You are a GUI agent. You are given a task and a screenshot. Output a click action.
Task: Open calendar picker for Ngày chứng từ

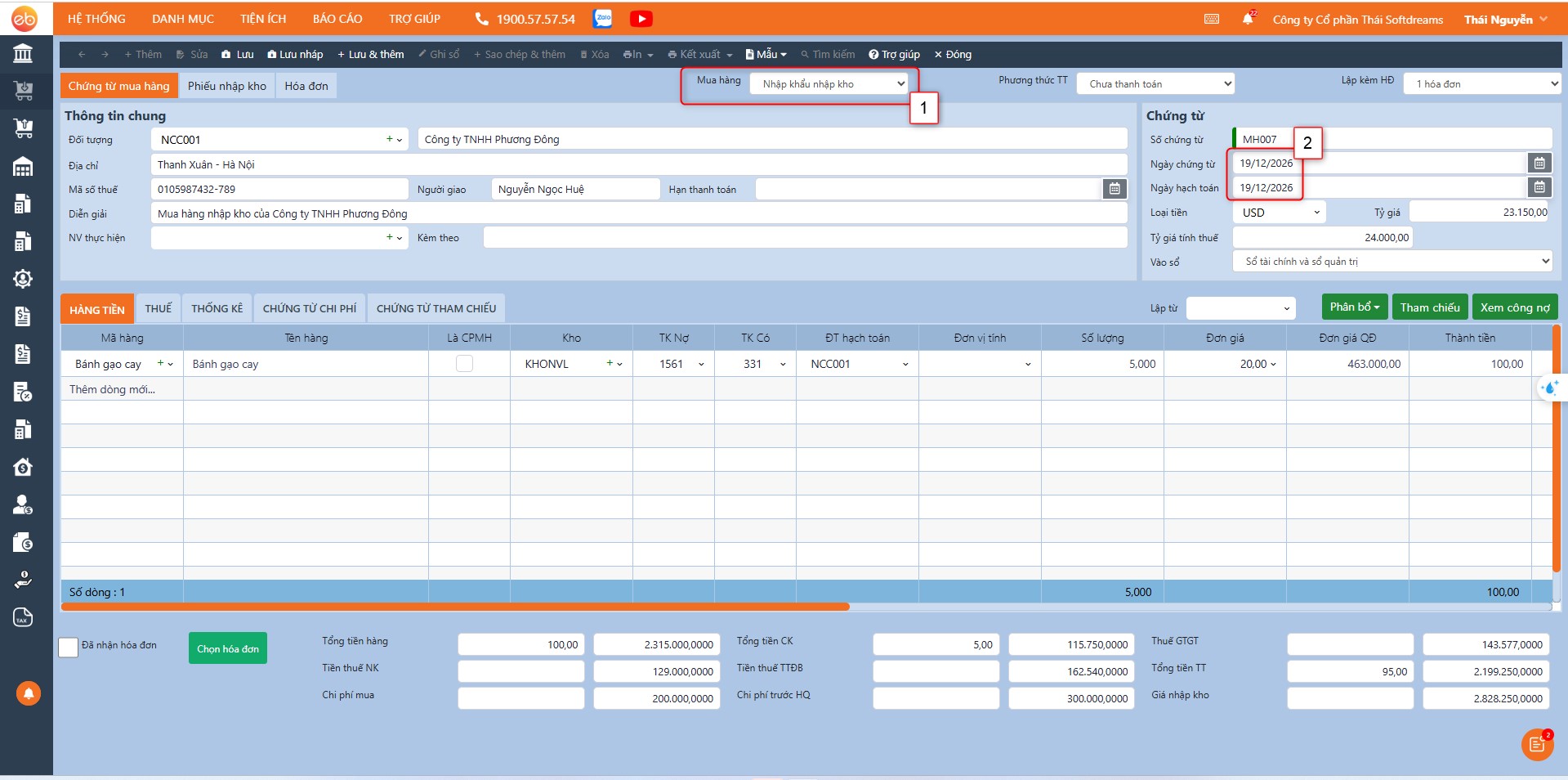(1539, 164)
